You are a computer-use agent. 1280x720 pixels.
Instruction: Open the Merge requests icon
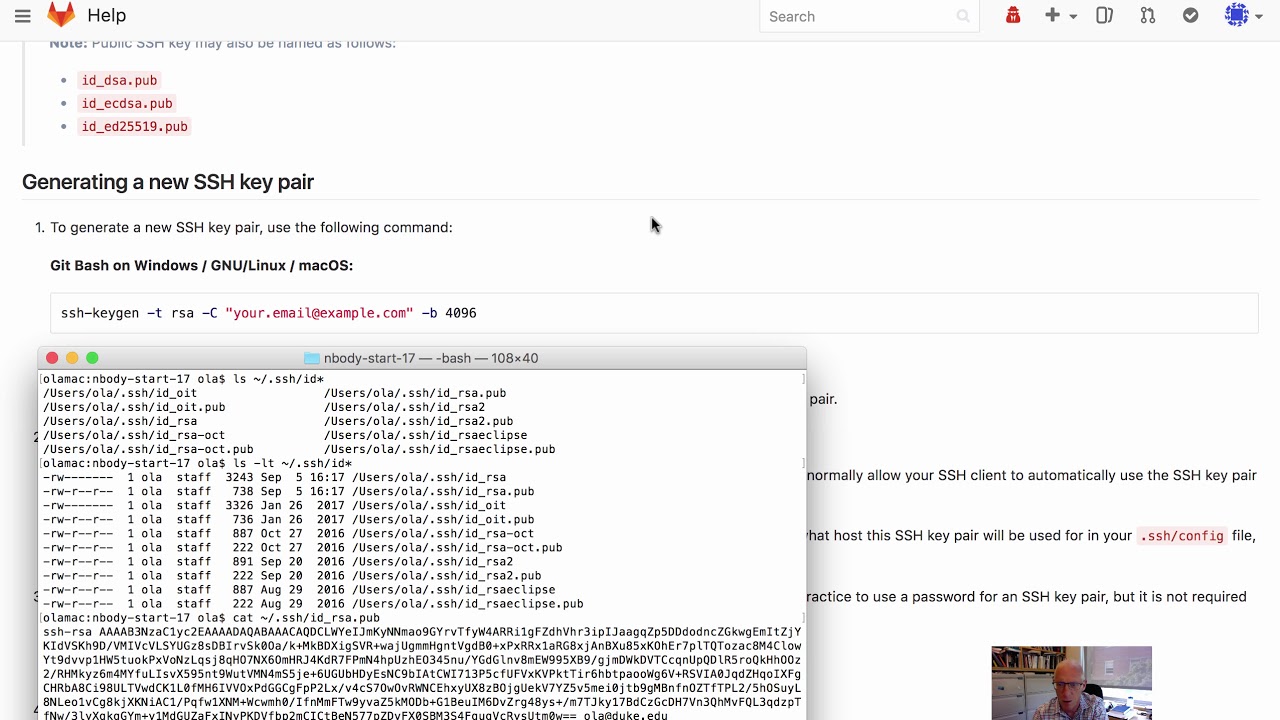(1148, 16)
